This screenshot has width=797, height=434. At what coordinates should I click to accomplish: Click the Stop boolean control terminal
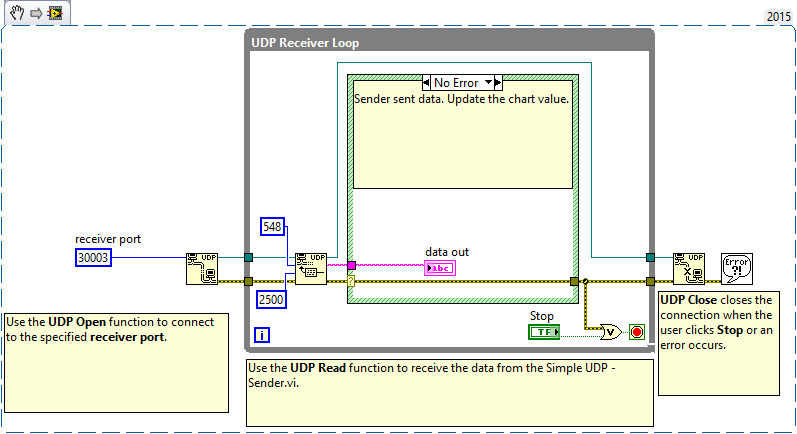click(x=544, y=332)
